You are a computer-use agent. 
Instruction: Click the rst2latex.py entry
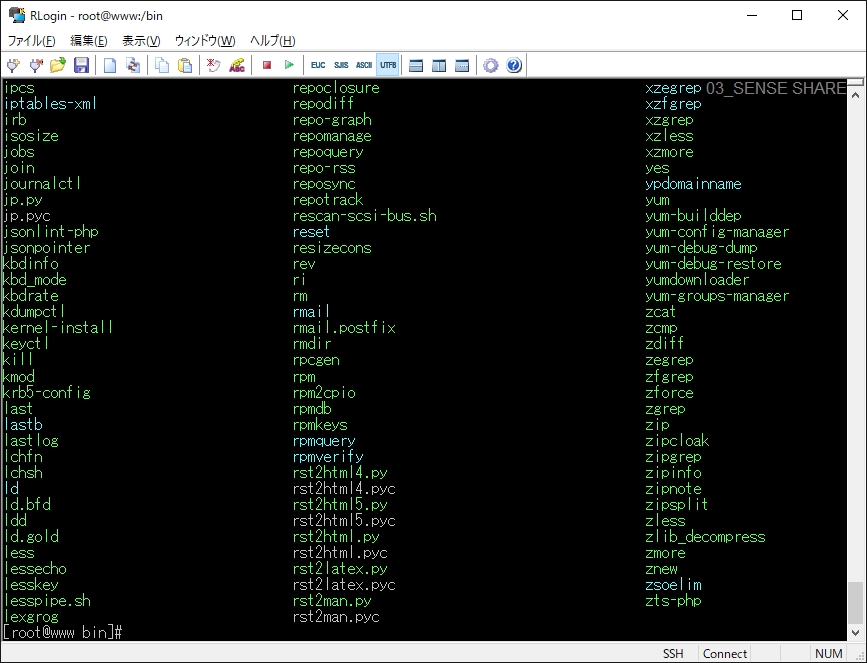340,568
